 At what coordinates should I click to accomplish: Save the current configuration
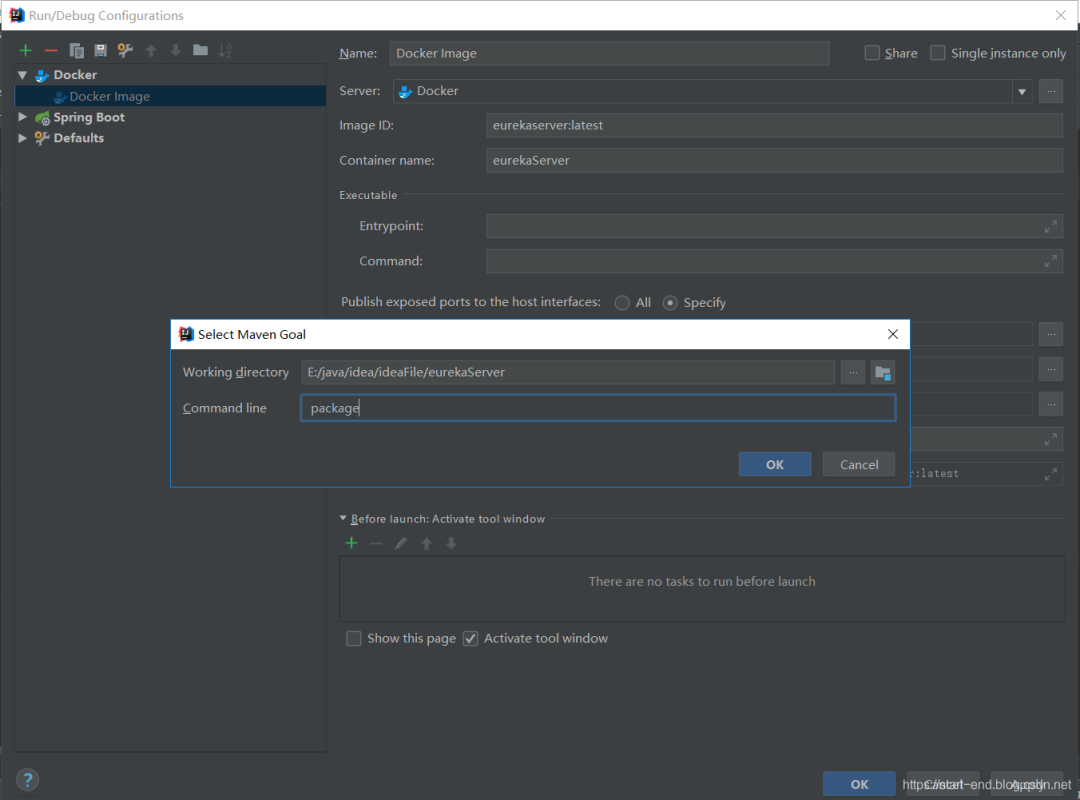[x=99, y=50]
